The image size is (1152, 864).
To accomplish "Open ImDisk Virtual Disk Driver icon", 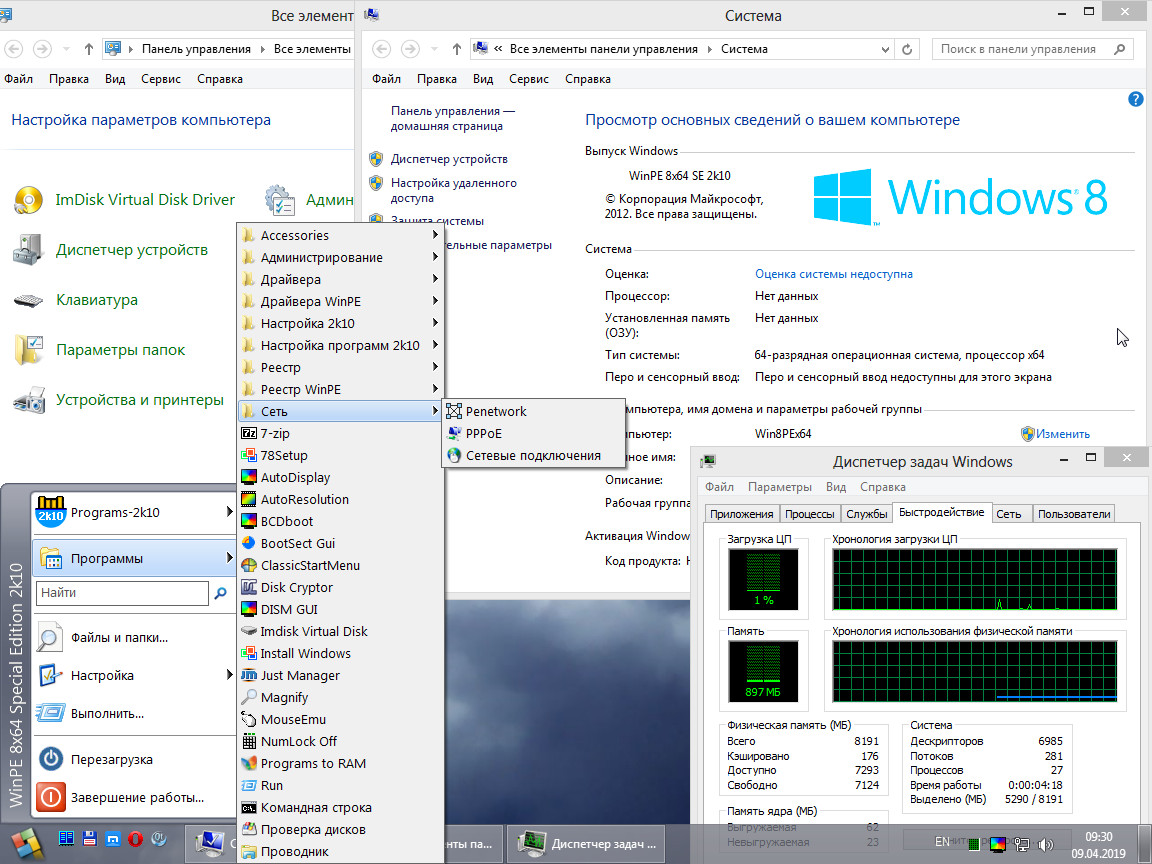I will (28, 200).
